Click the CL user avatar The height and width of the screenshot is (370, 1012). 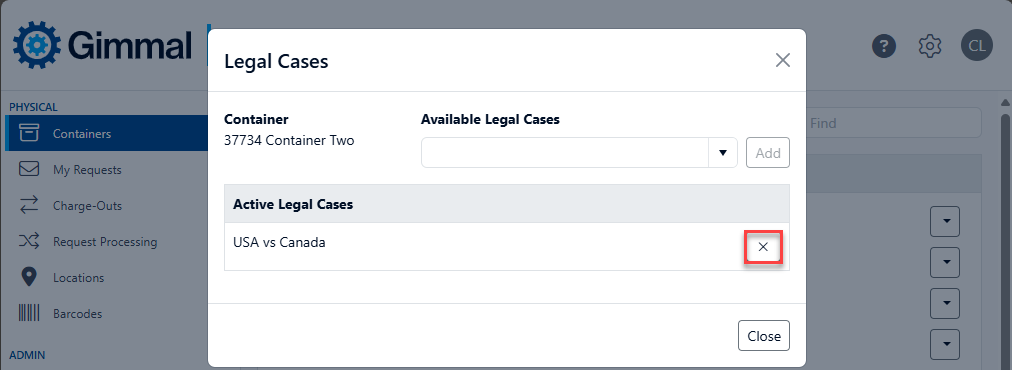977,46
